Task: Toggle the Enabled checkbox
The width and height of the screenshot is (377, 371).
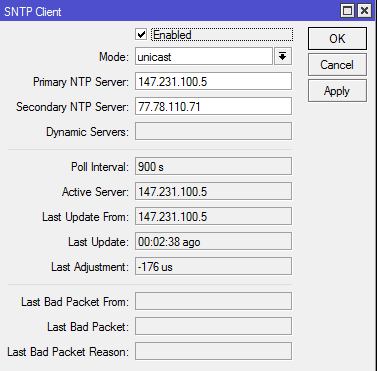Action: point(141,34)
